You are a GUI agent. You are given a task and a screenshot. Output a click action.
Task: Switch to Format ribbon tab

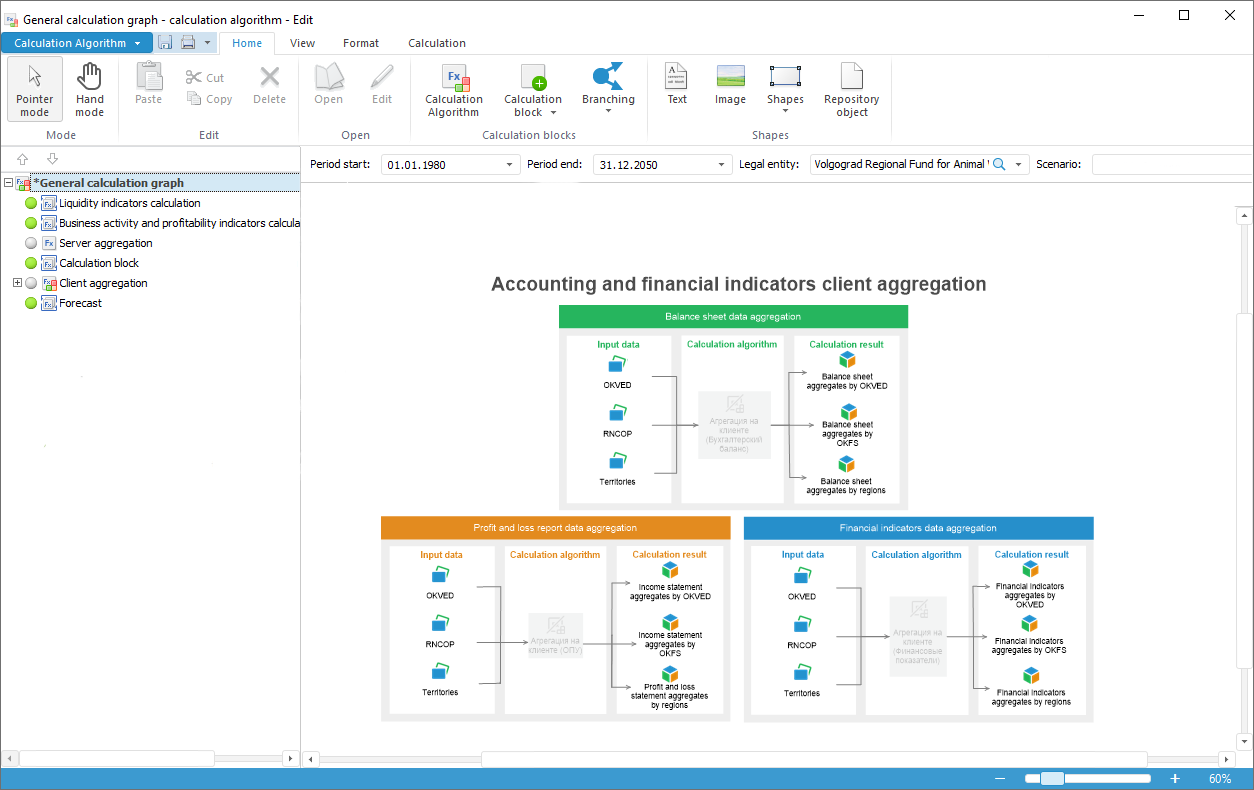click(361, 43)
